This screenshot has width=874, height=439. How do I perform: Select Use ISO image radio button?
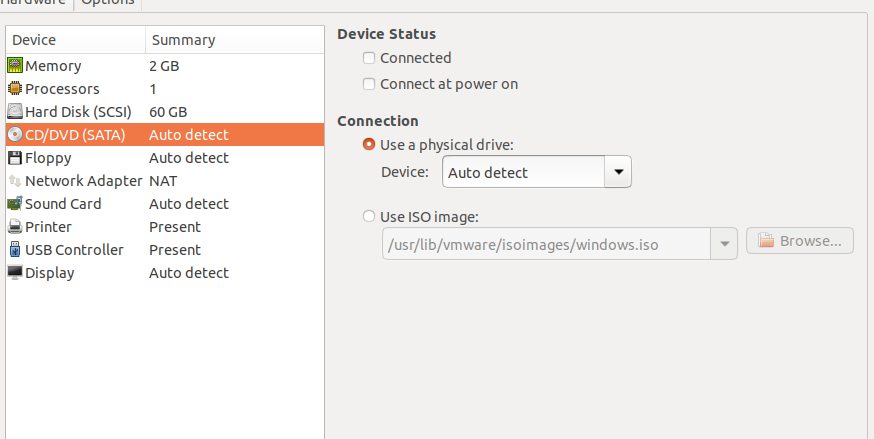coord(370,216)
